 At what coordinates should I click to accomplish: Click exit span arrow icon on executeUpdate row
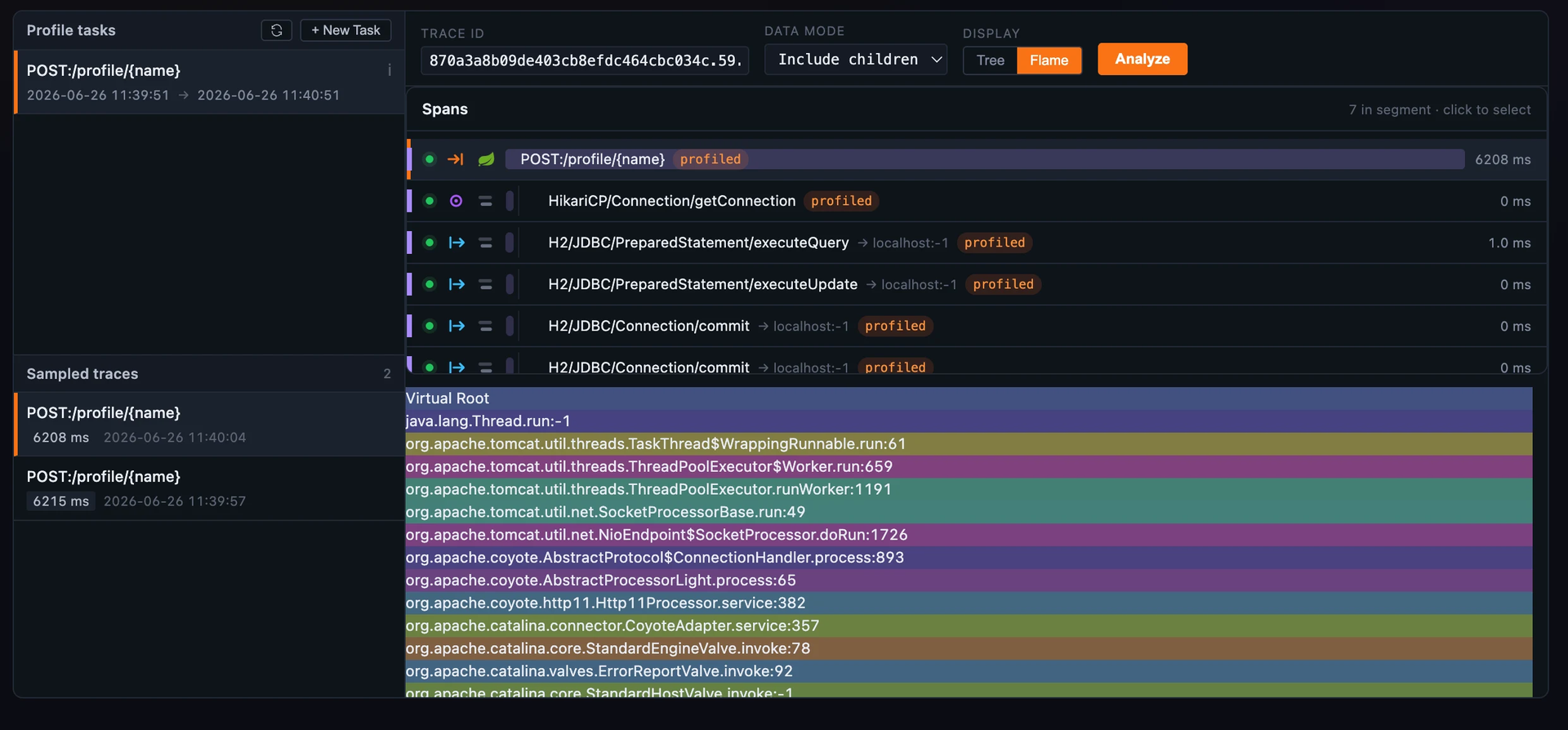[x=457, y=284]
